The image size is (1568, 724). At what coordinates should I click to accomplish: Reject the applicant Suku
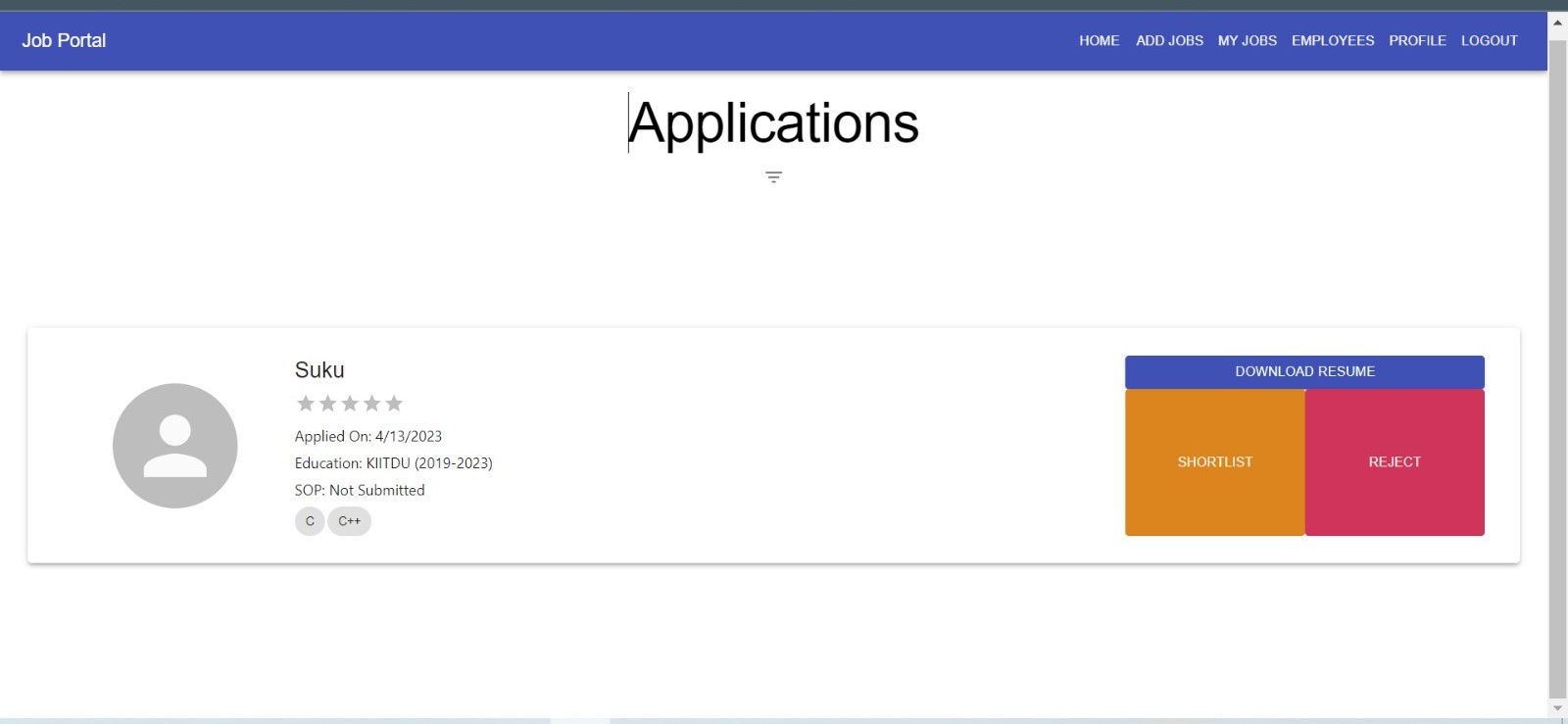[x=1395, y=462]
